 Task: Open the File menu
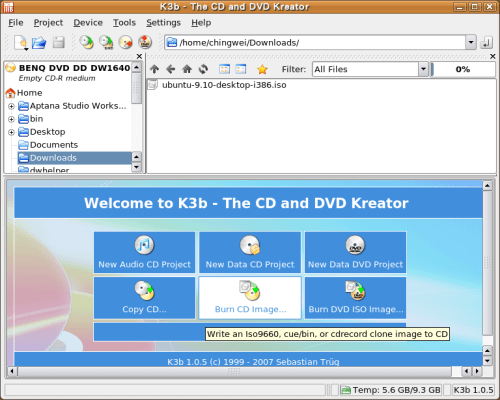pos(16,23)
